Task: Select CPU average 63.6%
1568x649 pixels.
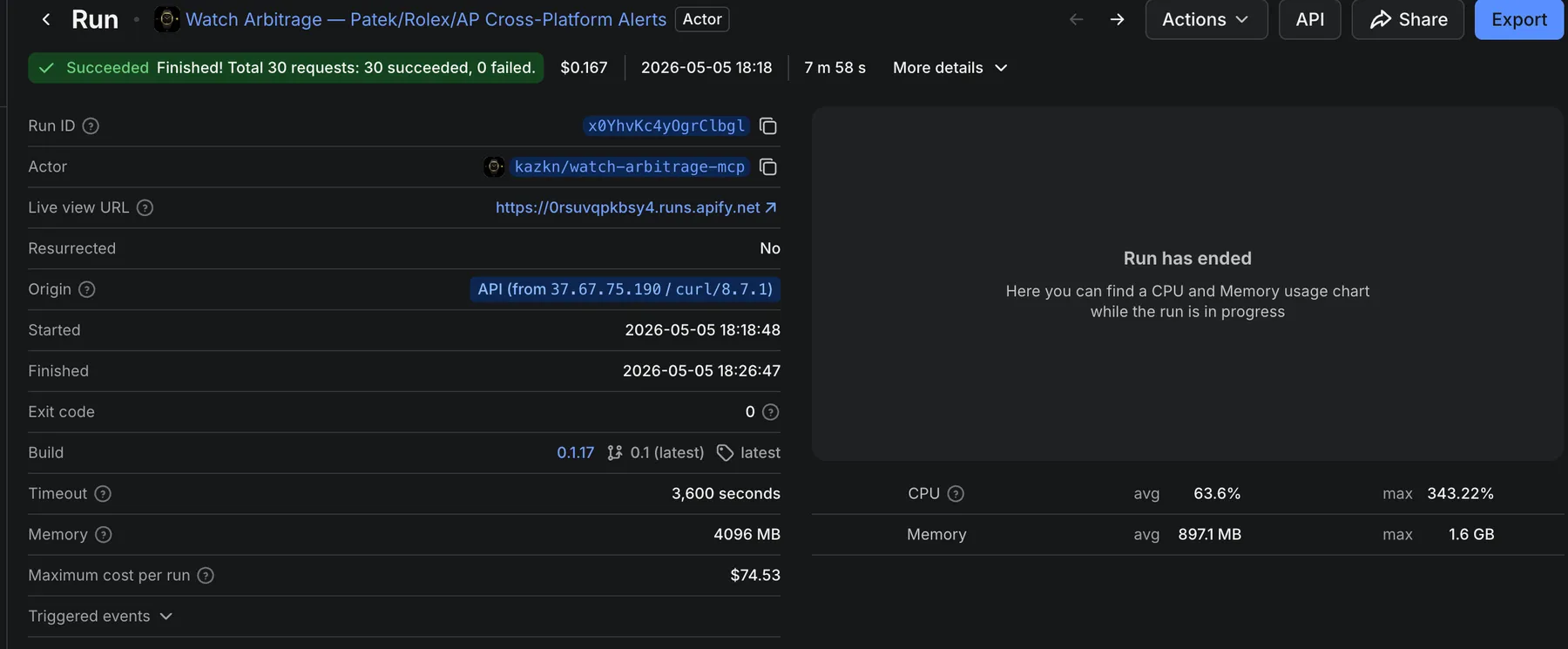Action: point(1217,494)
